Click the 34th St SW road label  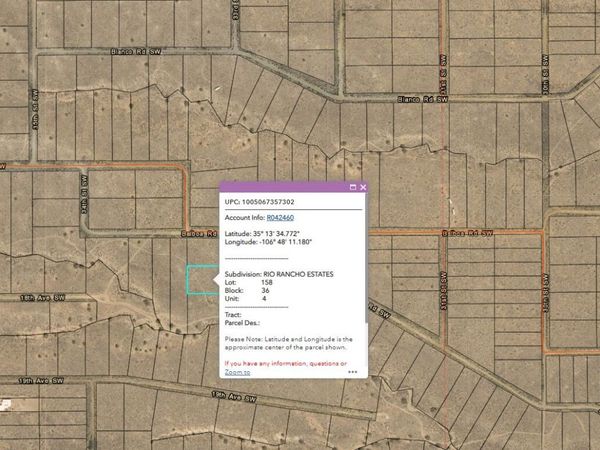tap(84, 194)
